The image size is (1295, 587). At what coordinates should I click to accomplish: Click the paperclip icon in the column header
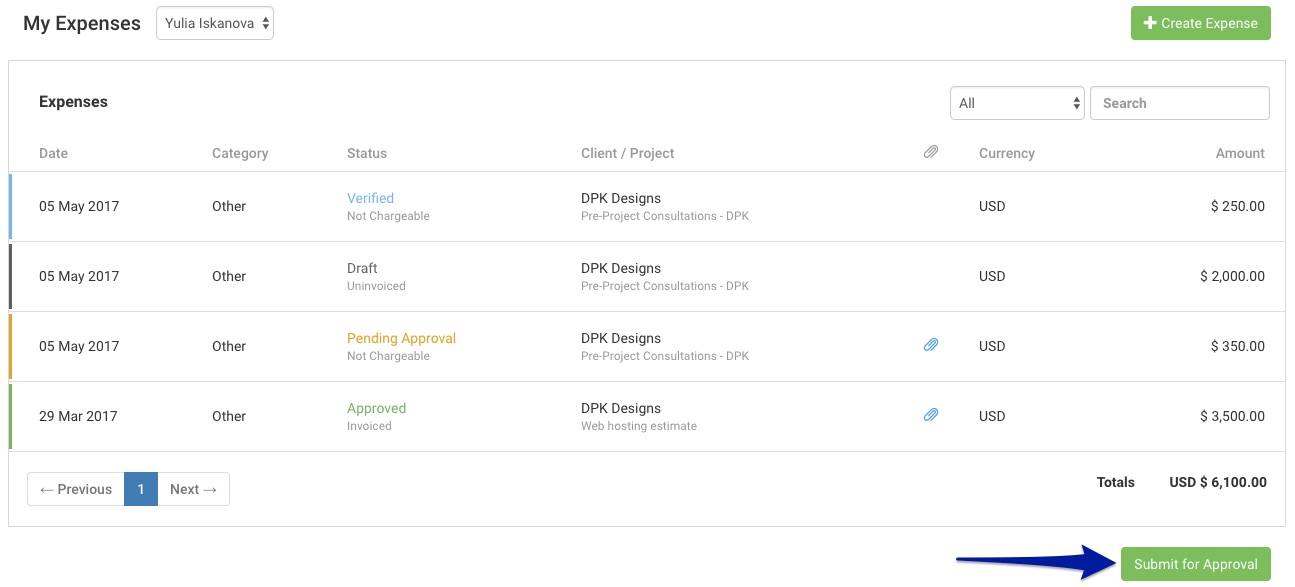coord(931,151)
